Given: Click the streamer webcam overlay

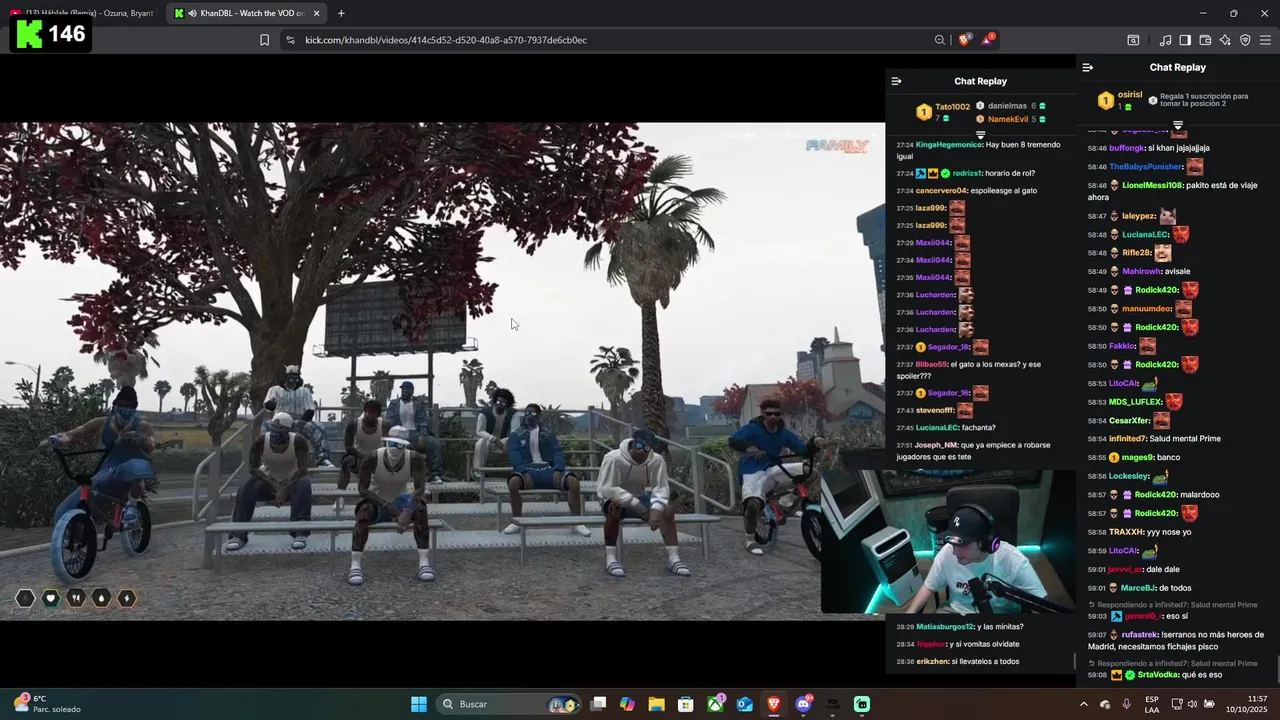Looking at the screenshot, I should [x=947, y=541].
